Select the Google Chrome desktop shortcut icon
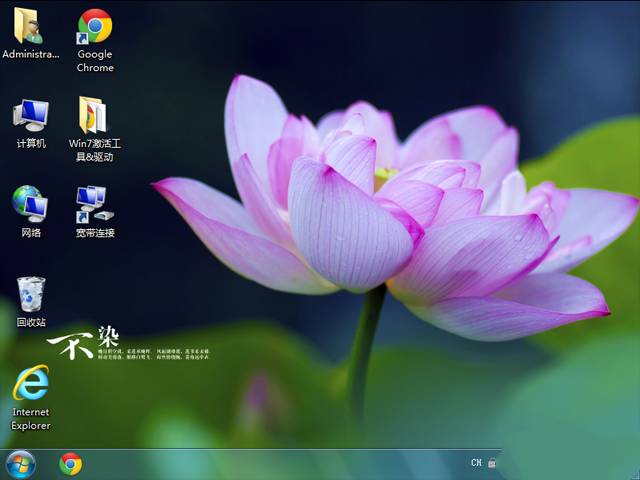Screen dimensions: 640x480 pos(95,25)
